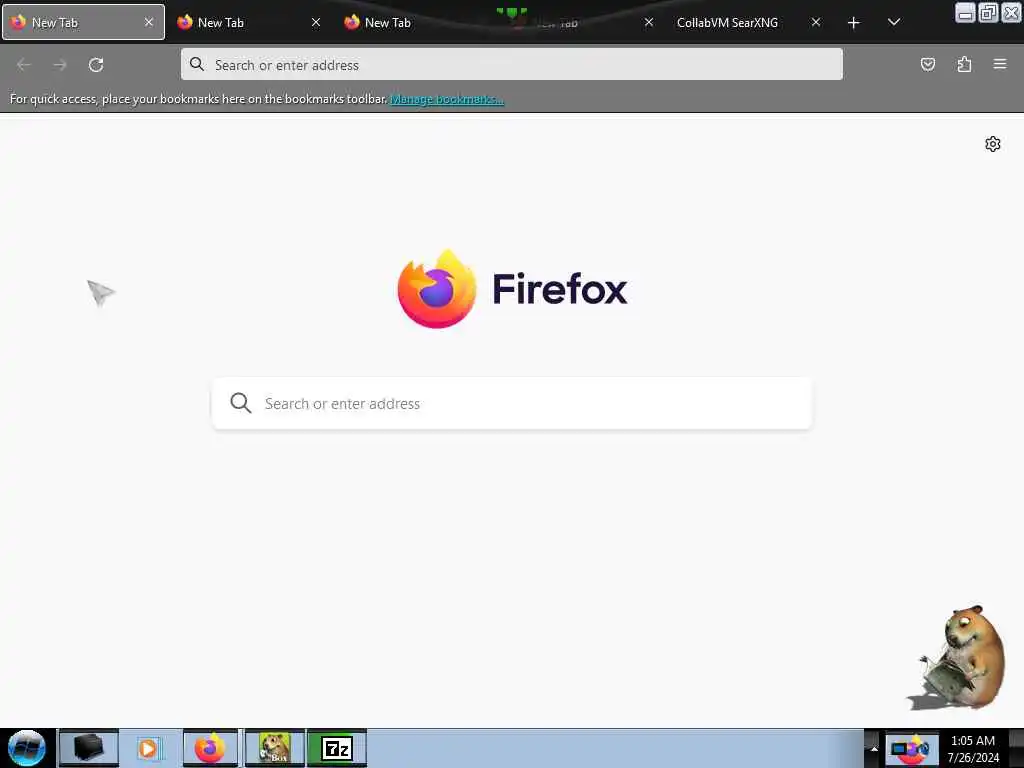Switch to the third New Tab tab
1024x768 pixels.
(417, 23)
